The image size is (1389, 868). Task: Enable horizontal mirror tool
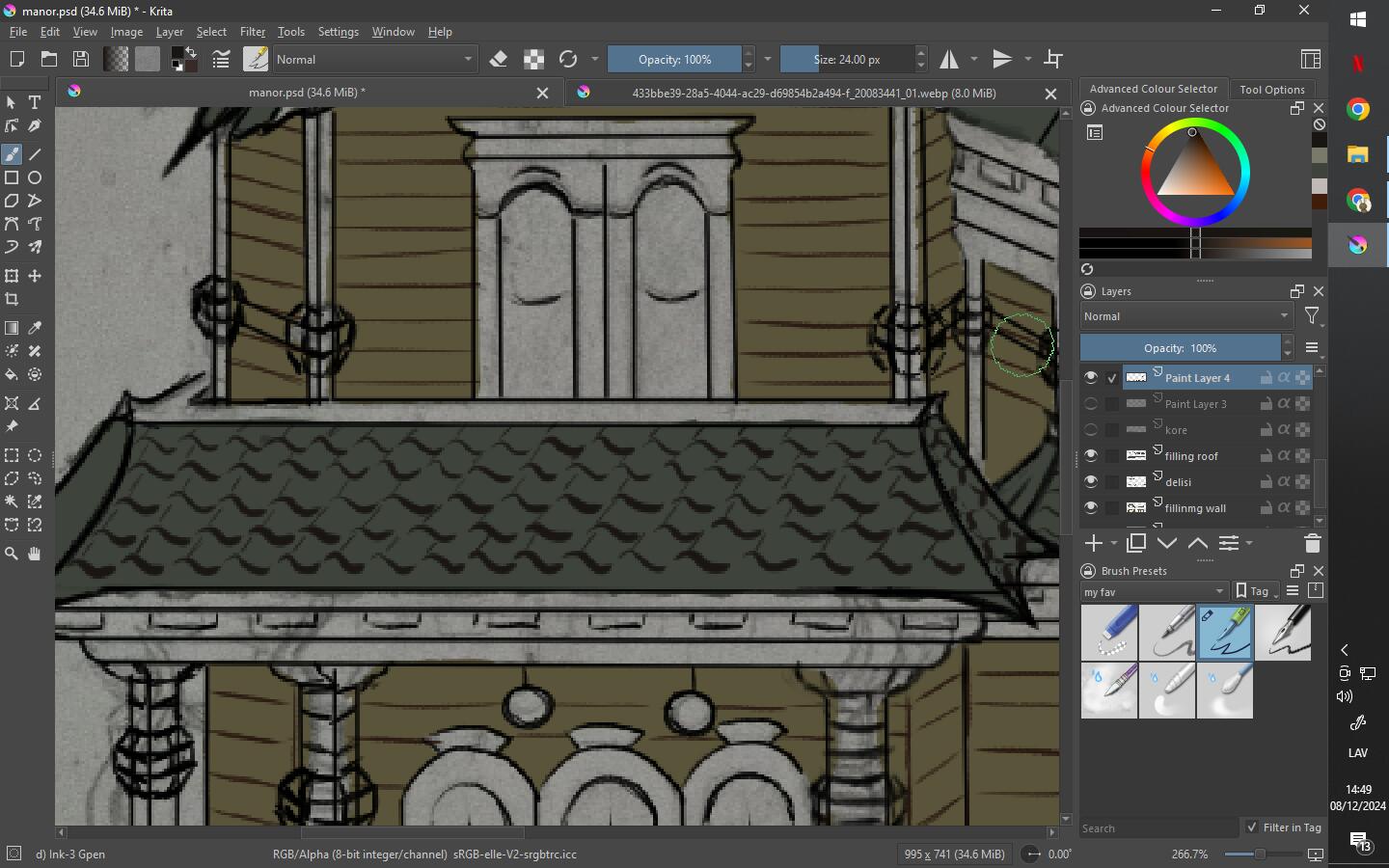(950, 59)
